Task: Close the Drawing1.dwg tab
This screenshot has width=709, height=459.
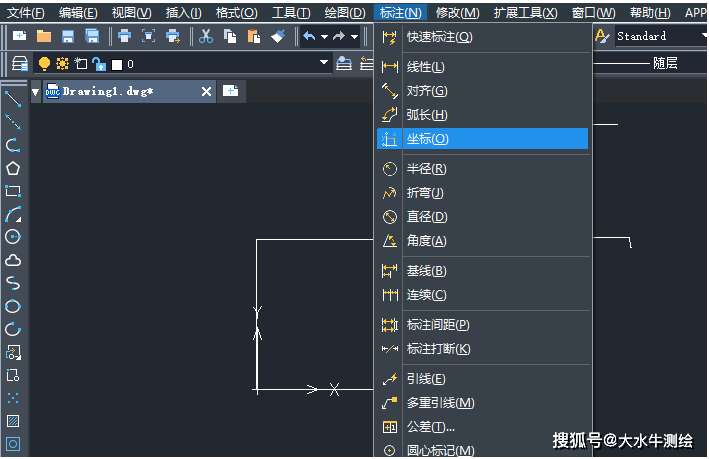Action: 206,92
